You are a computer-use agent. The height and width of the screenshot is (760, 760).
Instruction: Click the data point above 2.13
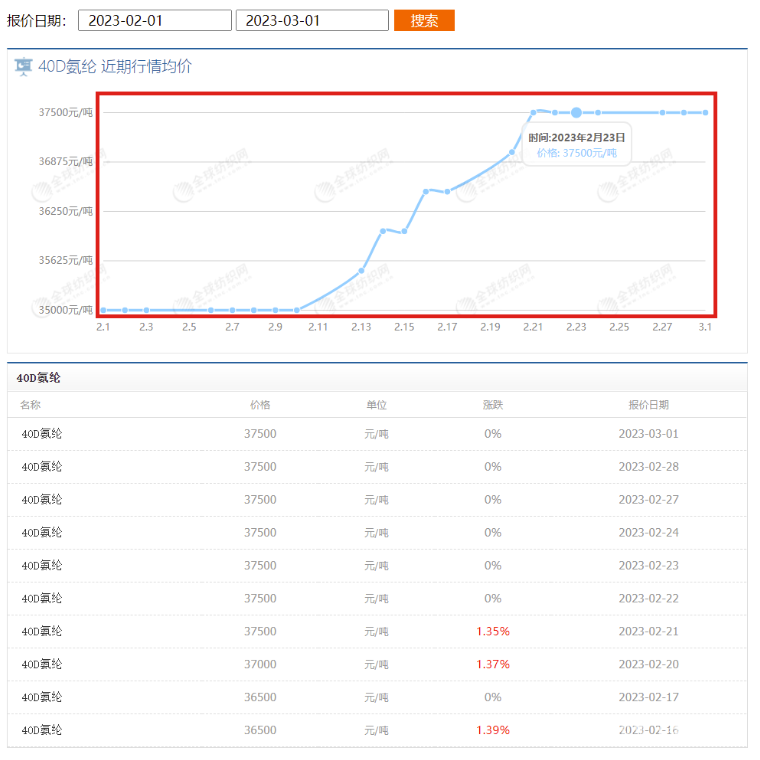coord(361,270)
